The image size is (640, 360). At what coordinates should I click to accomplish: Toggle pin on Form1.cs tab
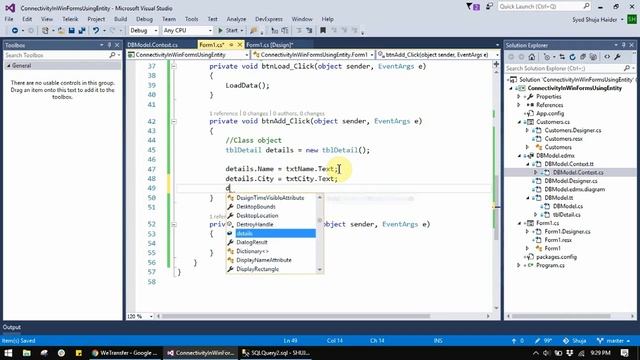click(231, 44)
